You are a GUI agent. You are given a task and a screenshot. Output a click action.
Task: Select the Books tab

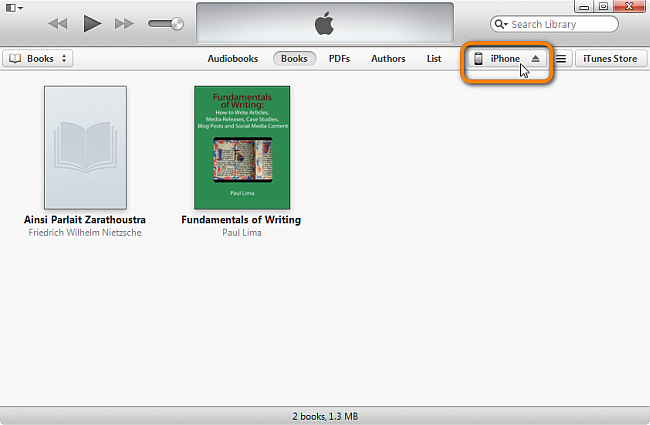[294, 58]
